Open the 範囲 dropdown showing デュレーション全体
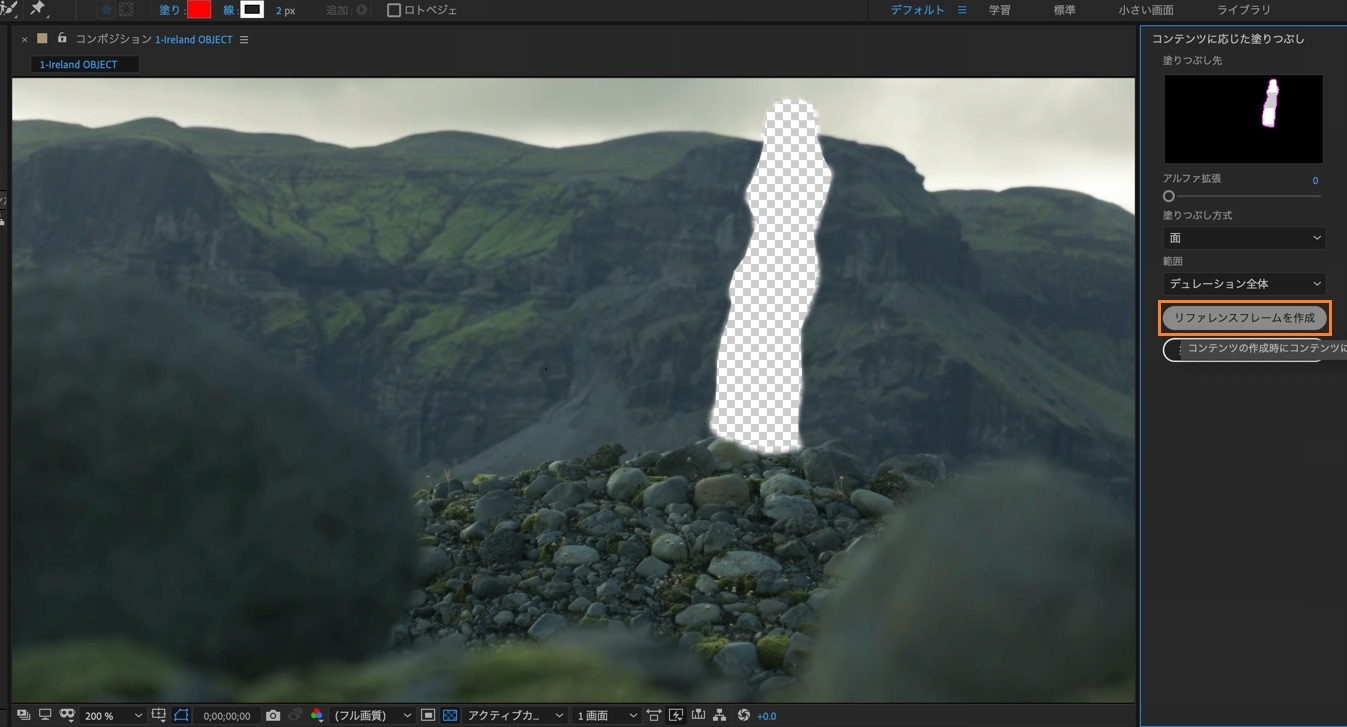Image resolution: width=1347 pixels, height=727 pixels. 1244,284
